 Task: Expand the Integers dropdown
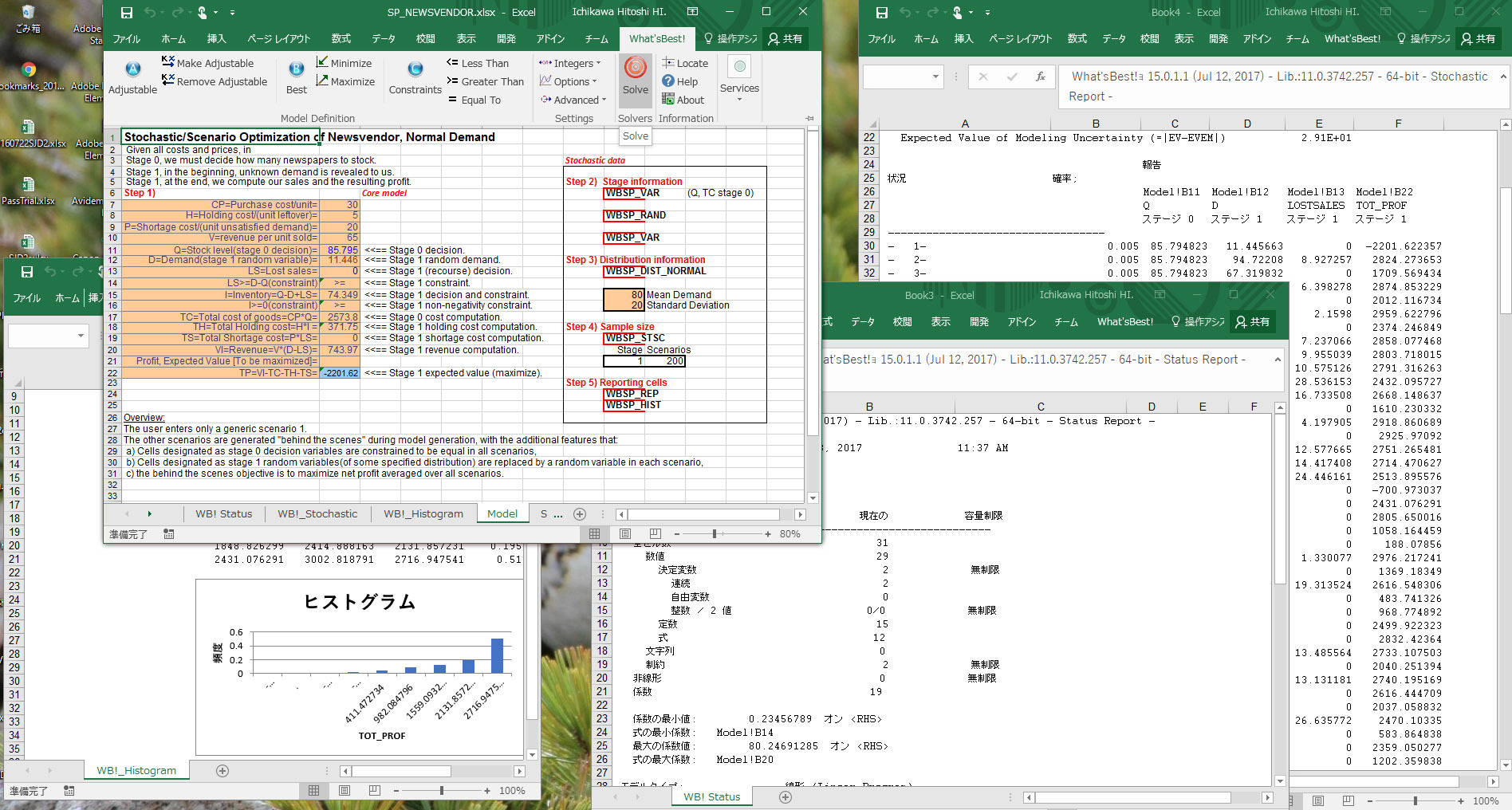pyautogui.click(x=570, y=63)
